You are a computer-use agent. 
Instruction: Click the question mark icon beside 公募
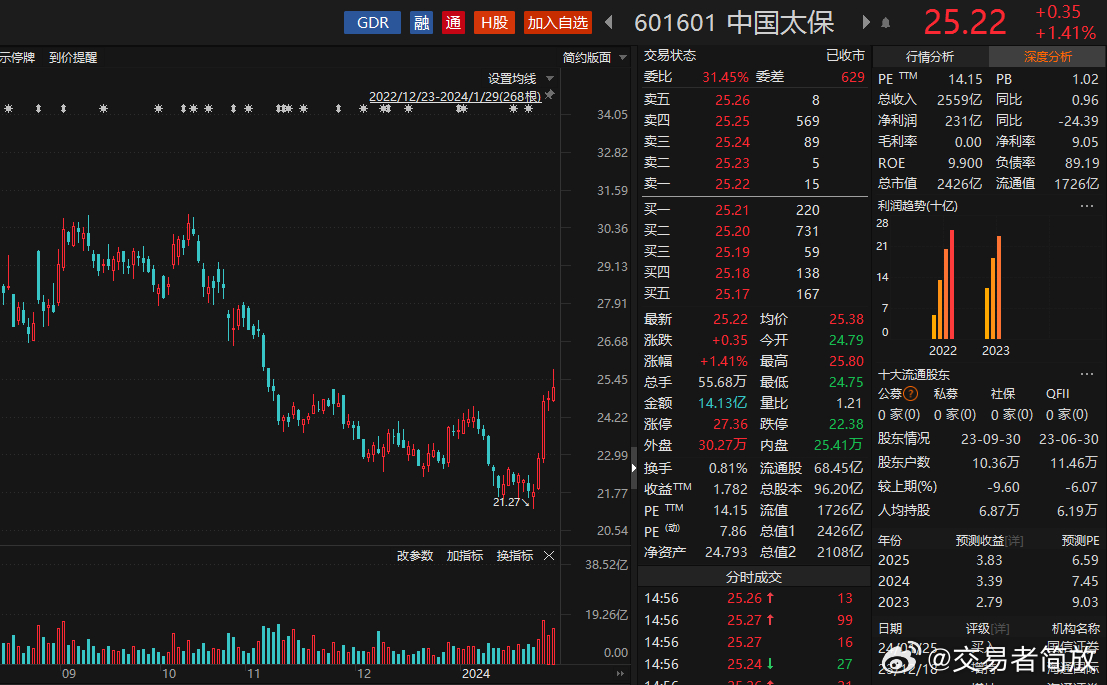[911, 394]
